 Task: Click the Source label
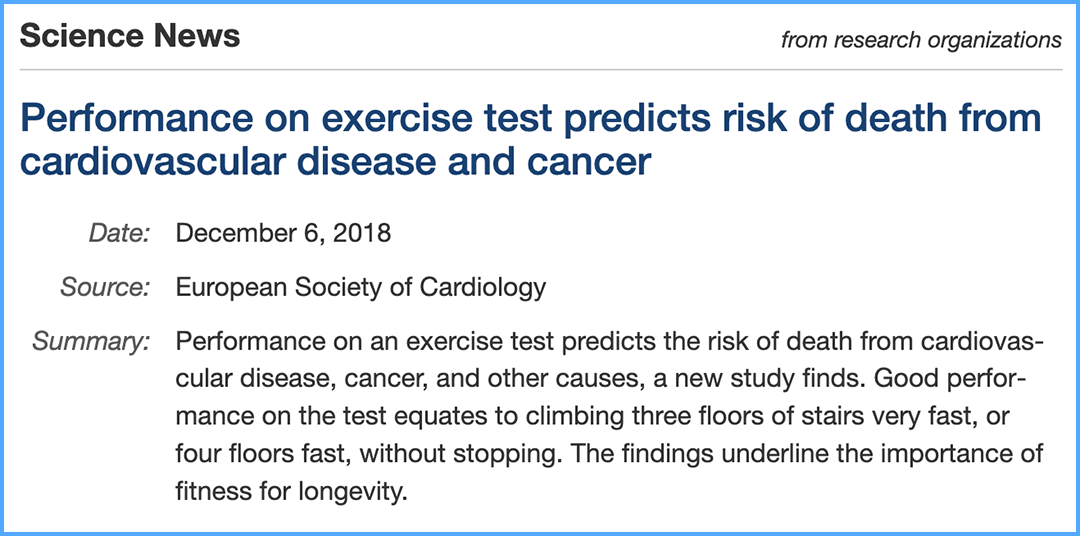105,288
